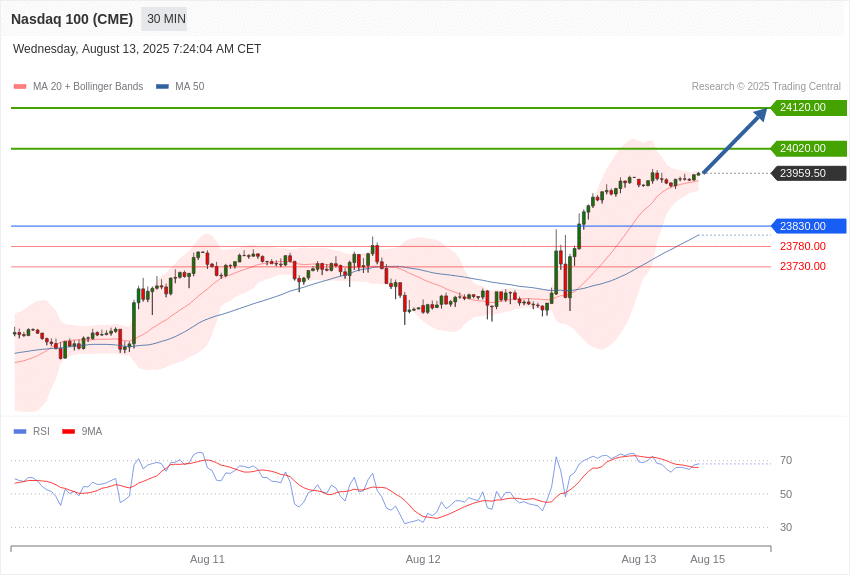
Task: Click the MA 20 + Bollinger Bands legend swatch
Action: [x=20, y=87]
